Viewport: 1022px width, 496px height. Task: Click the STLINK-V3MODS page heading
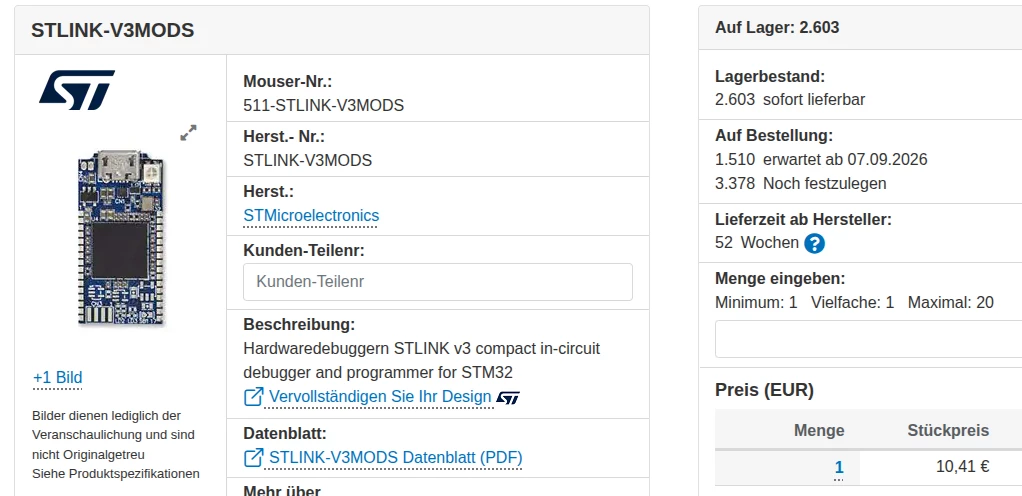pos(113,30)
